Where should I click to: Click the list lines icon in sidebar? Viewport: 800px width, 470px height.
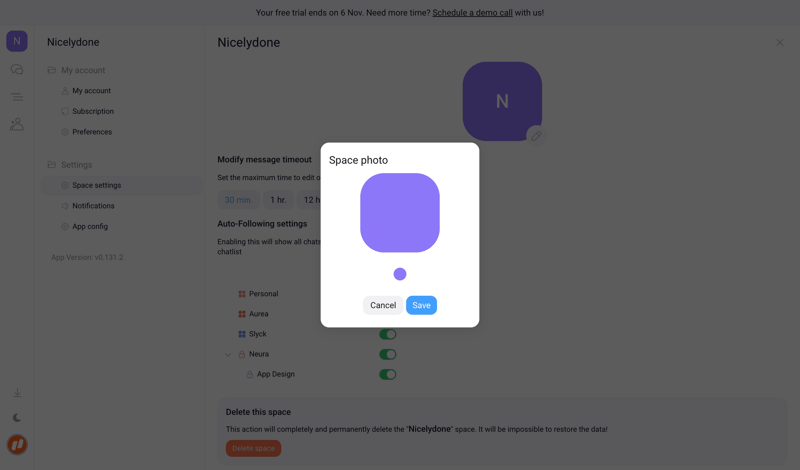[17, 97]
